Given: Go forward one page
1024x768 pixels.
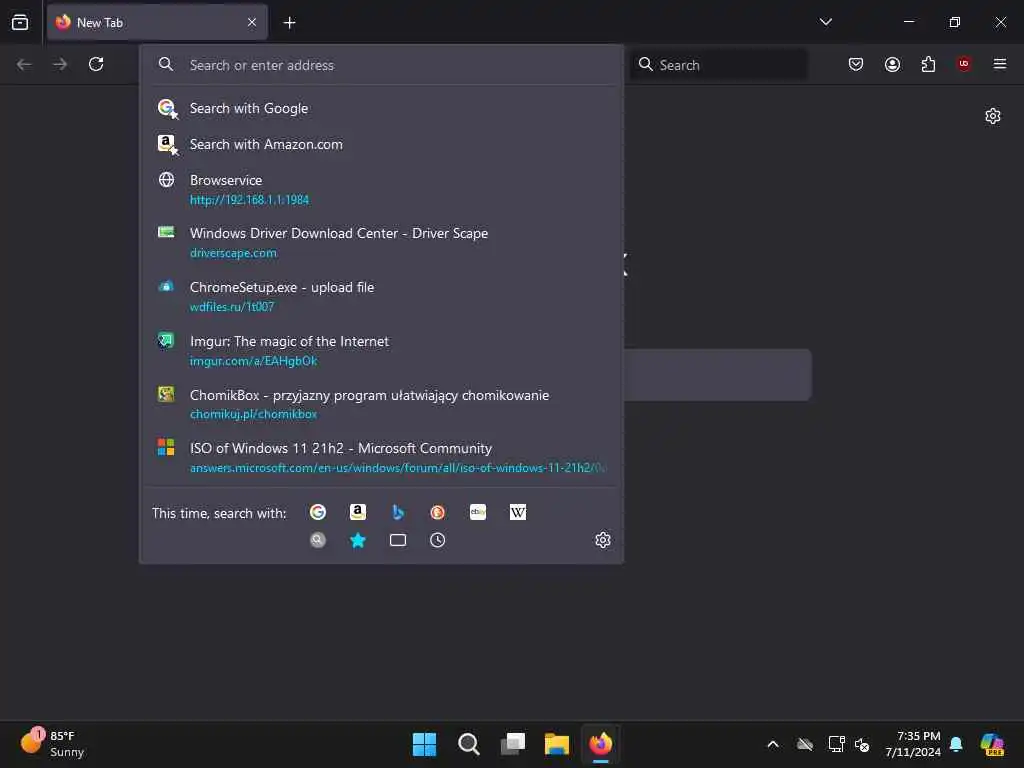Looking at the screenshot, I should tap(60, 64).
